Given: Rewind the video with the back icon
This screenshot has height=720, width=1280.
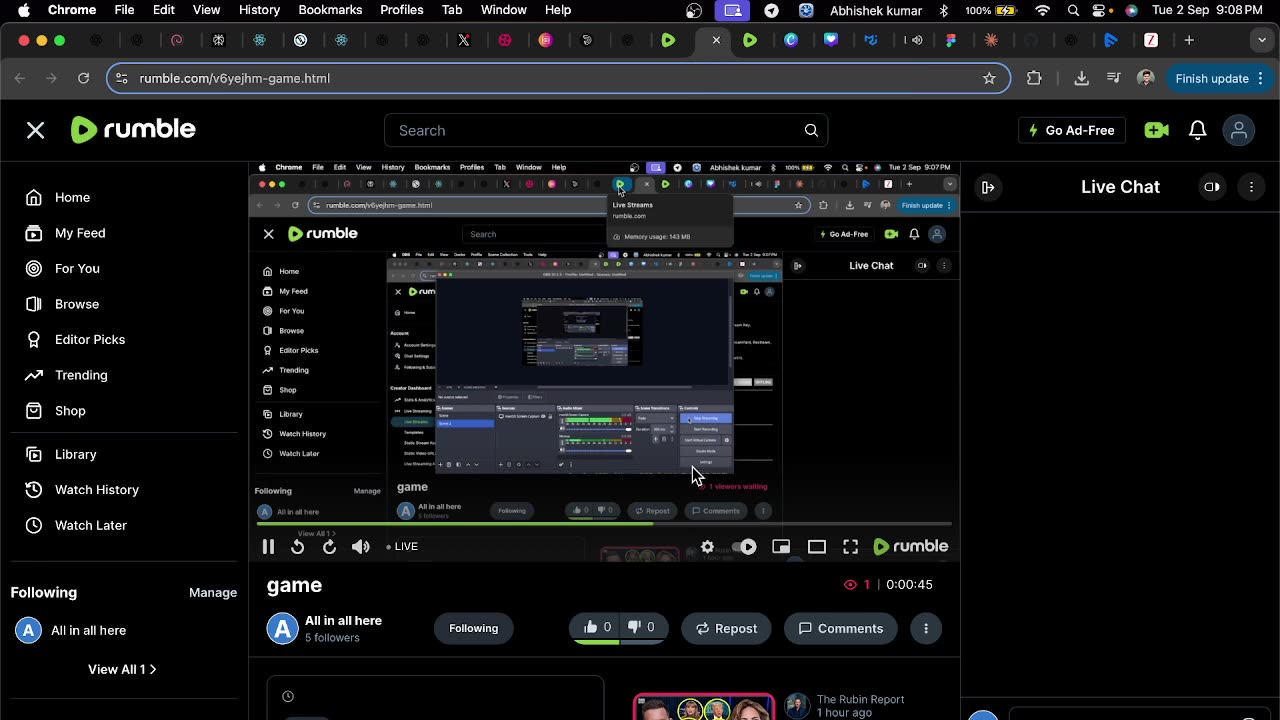Looking at the screenshot, I should click(297, 546).
